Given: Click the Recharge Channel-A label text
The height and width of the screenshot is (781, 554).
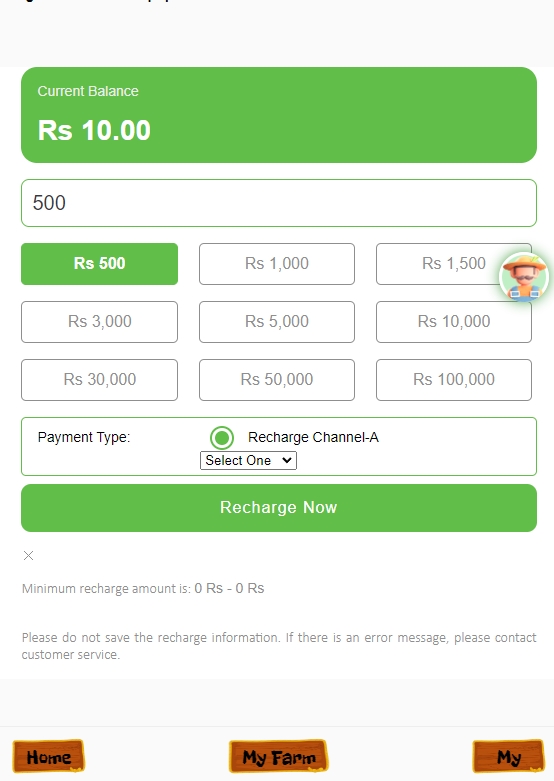Looking at the screenshot, I should 313,437.
